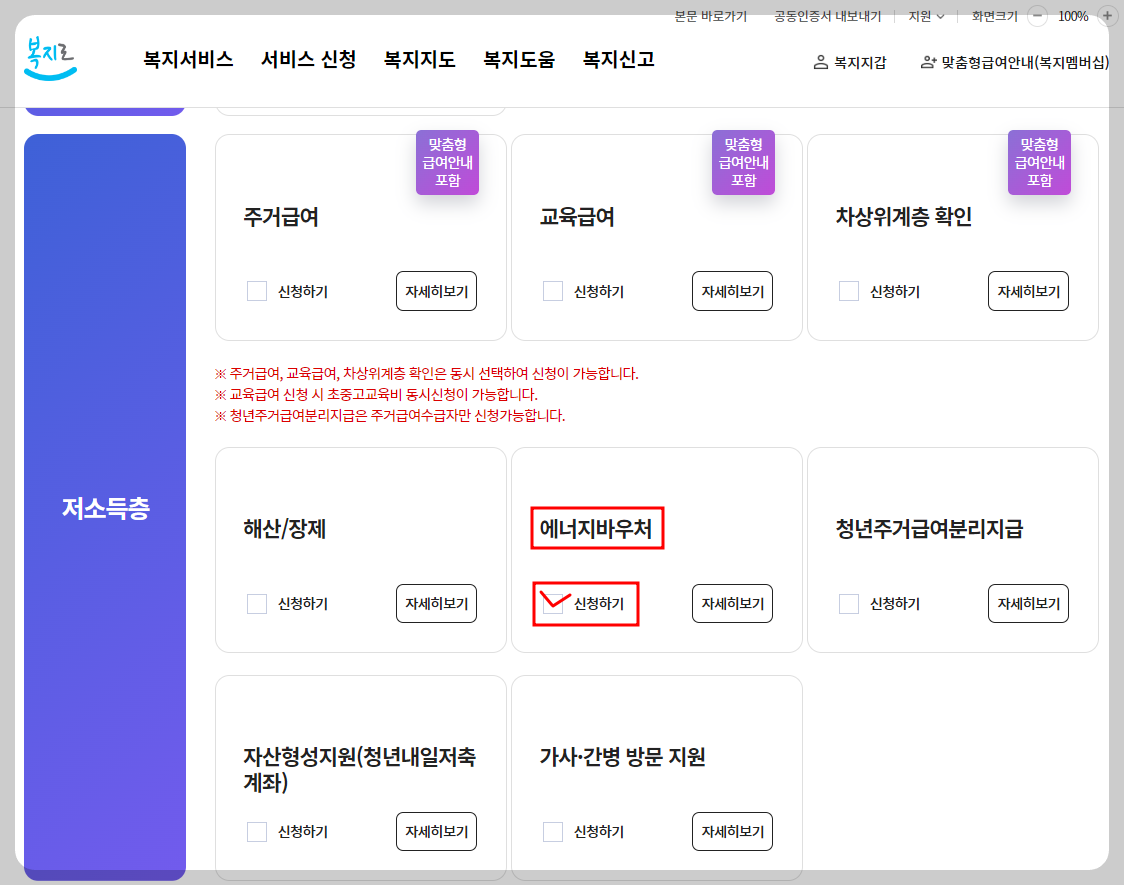
Task: Select 신청하기 for 청년주거급여분리지급
Action: [x=849, y=603]
